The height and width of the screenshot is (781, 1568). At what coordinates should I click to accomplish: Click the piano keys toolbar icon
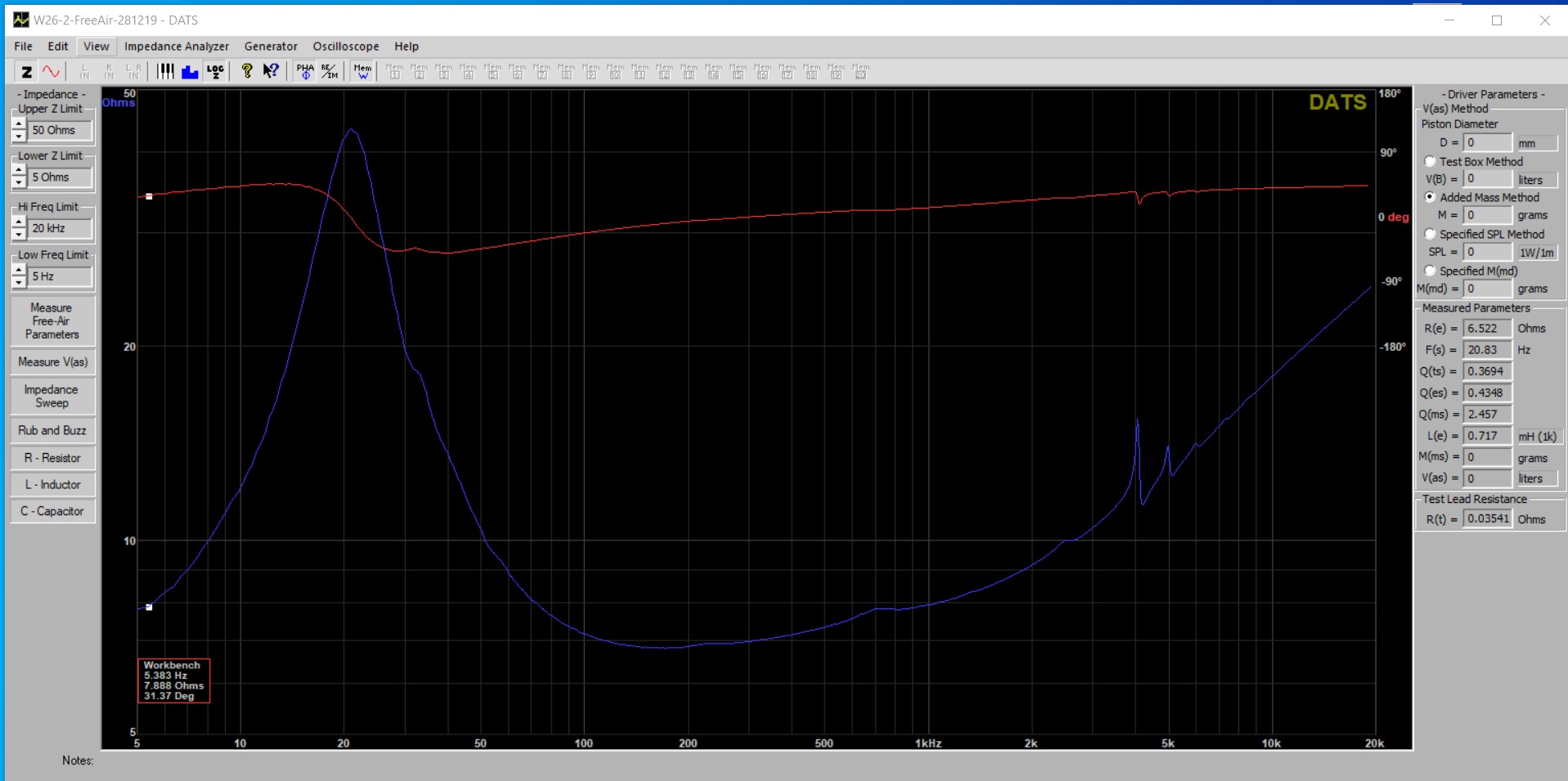pos(166,72)
